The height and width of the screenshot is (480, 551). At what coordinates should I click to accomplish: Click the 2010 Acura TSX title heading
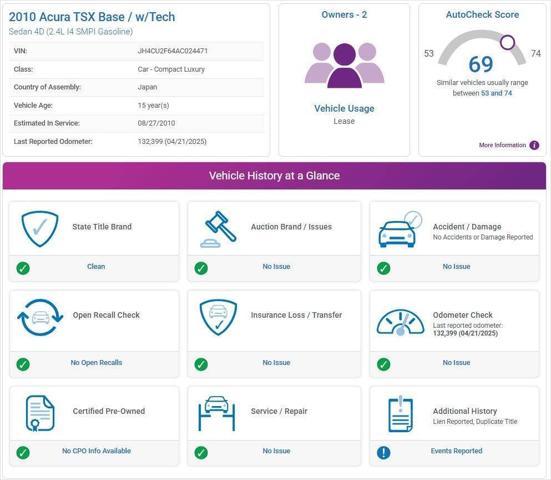(92, 17)
